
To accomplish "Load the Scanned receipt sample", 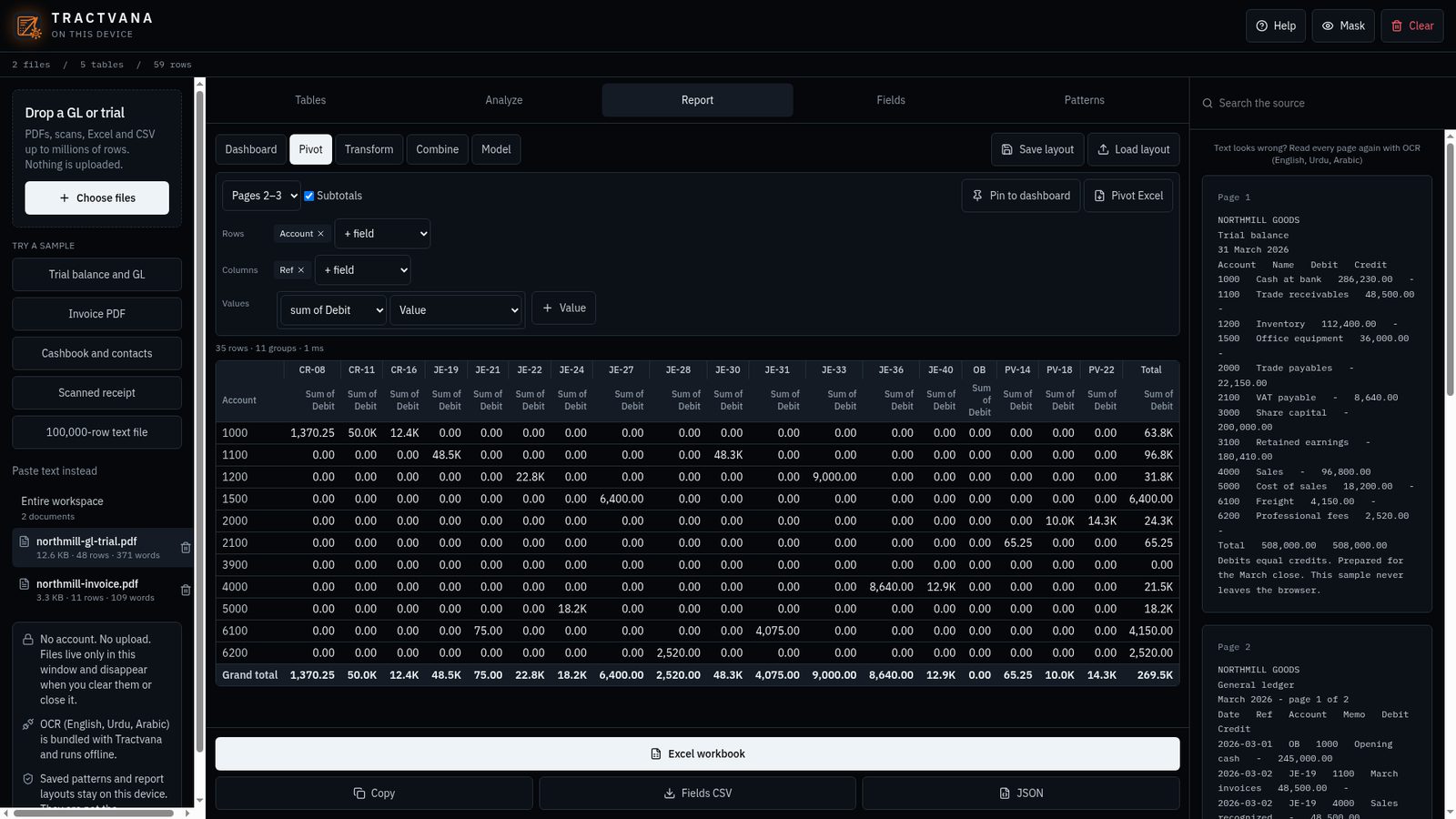I will tap(96, 393).
